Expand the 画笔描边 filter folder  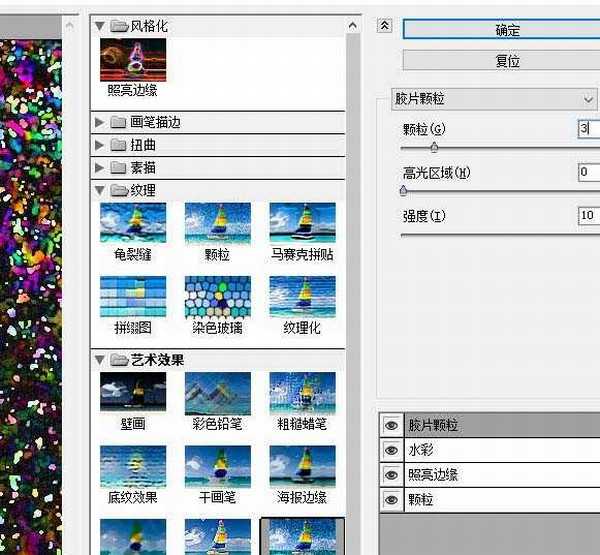(100, 122)
